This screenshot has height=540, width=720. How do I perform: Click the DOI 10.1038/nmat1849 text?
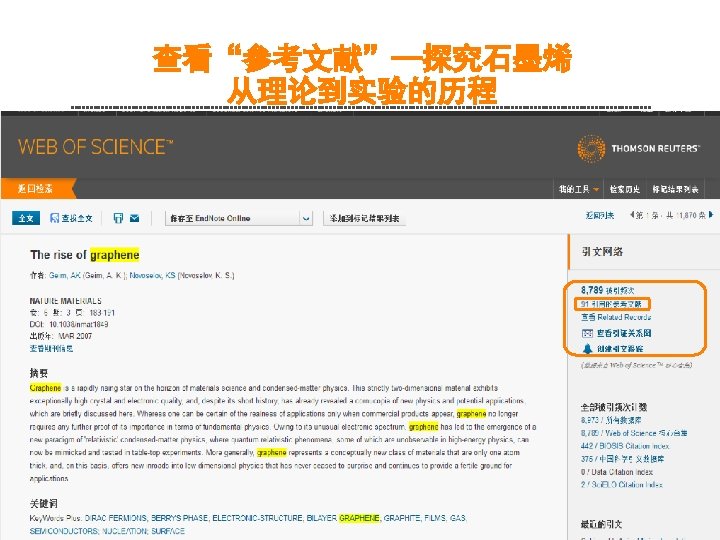point(69,325)
